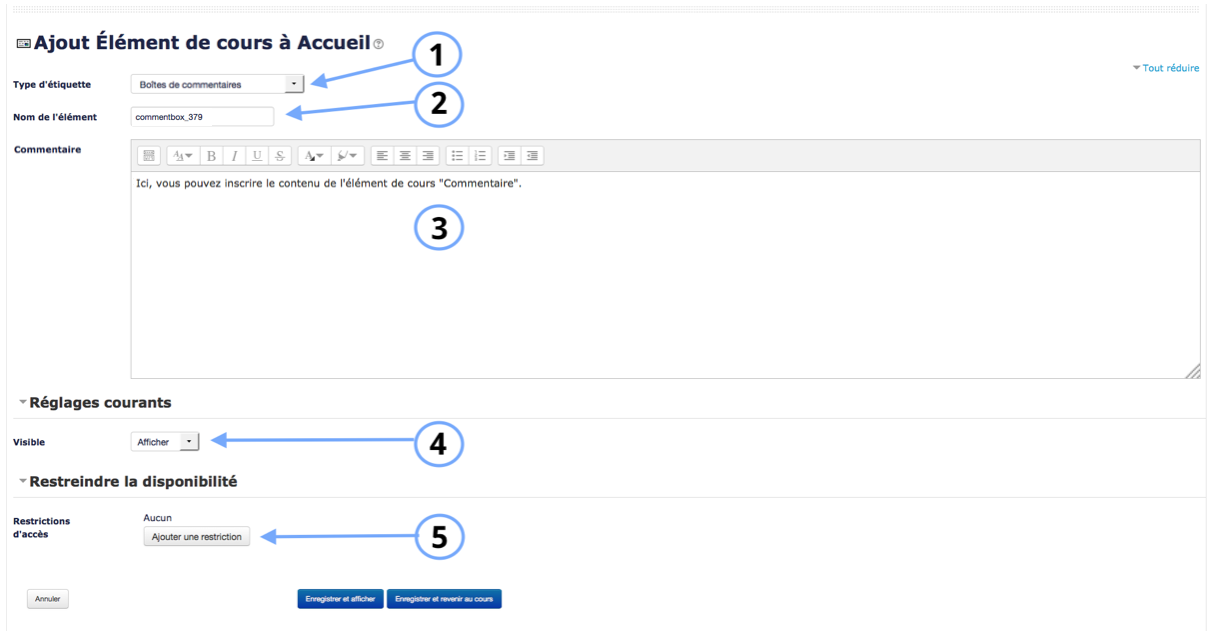1214x636 pixels.
Task: Open the font size dropdown in the editor
Action: pyautogui.click(x=183, y=156)
